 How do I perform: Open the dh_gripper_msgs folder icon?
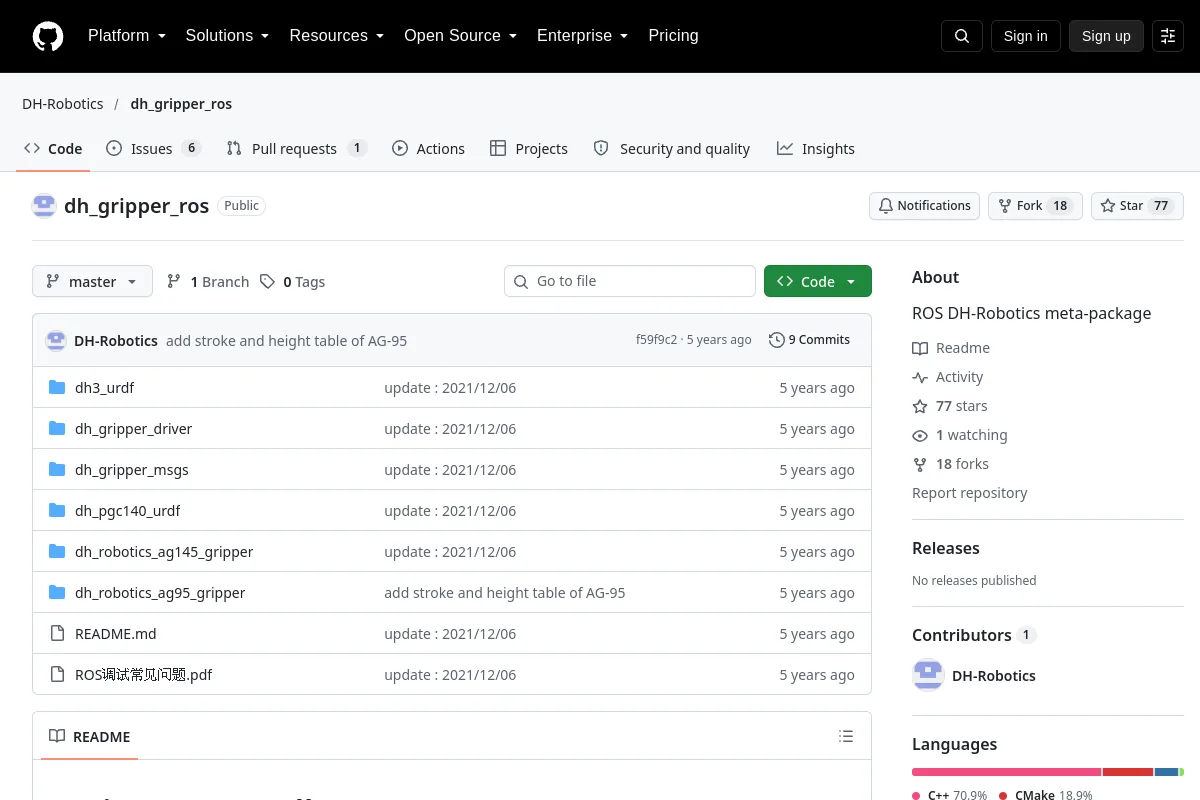tap(57, 470)
